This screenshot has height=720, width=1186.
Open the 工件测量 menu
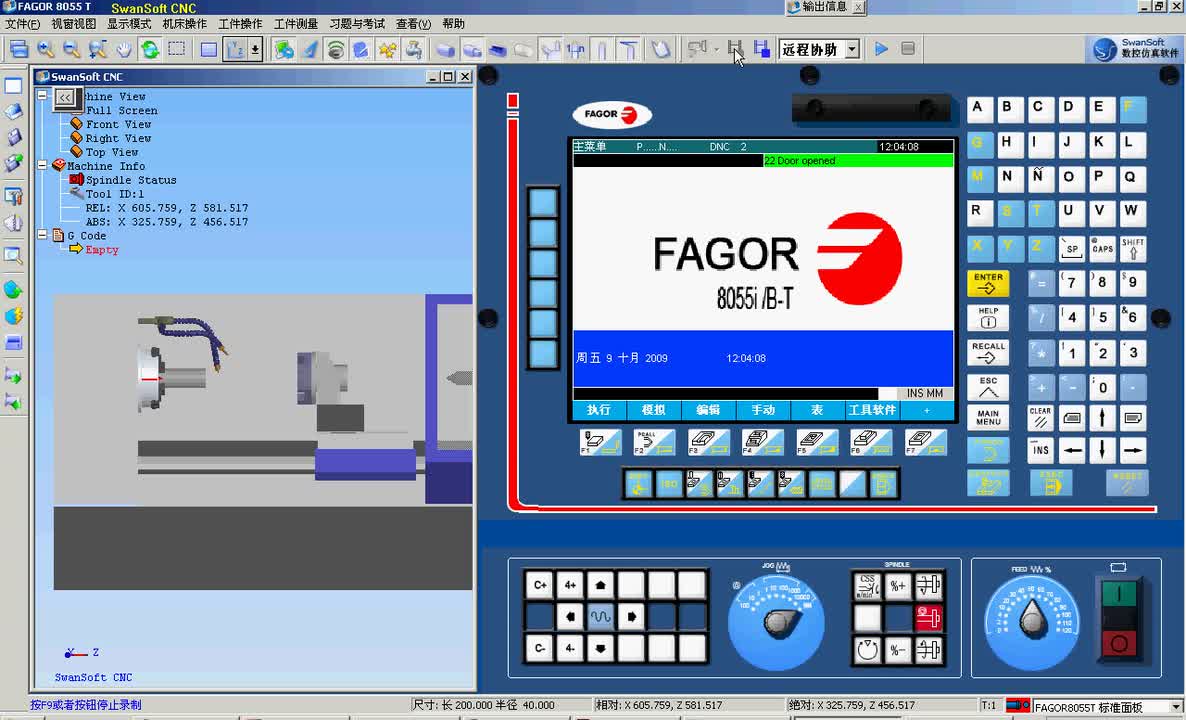pos(296,24)
